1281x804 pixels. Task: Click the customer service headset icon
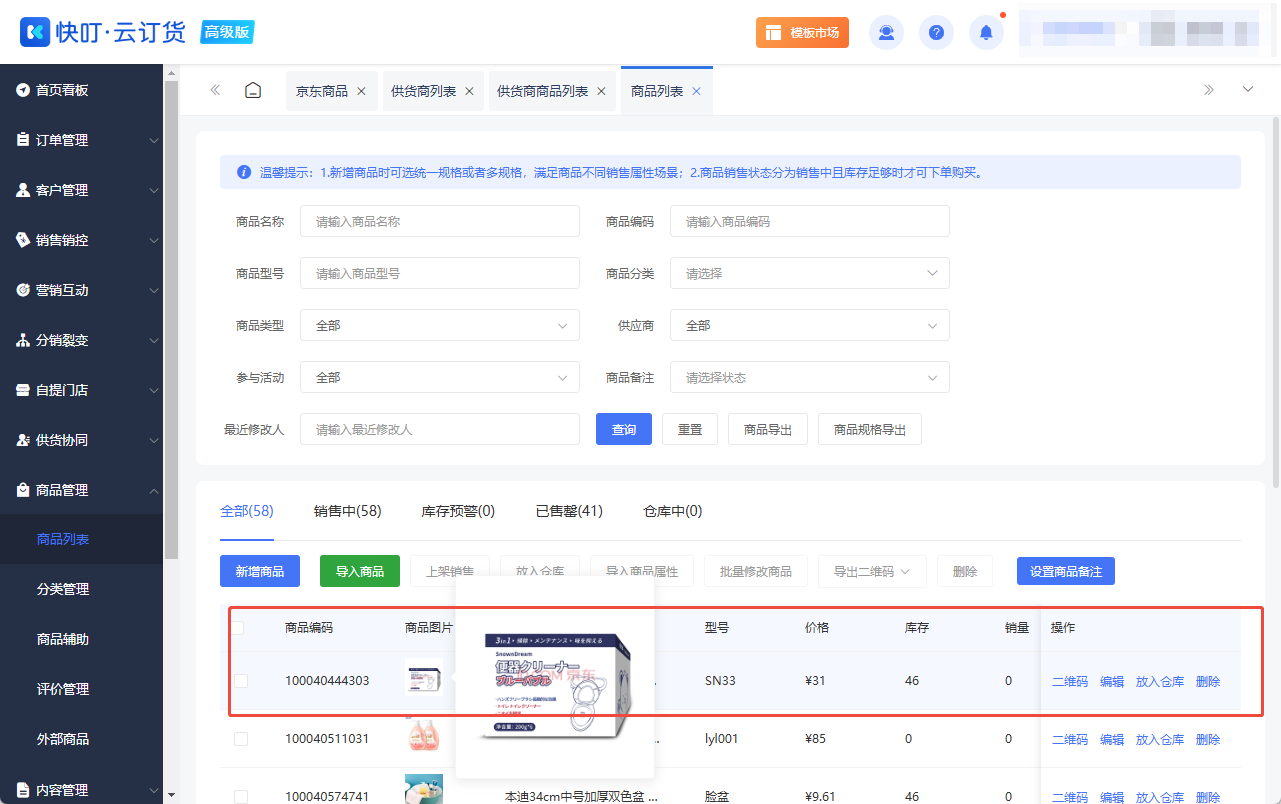(886, 32)
